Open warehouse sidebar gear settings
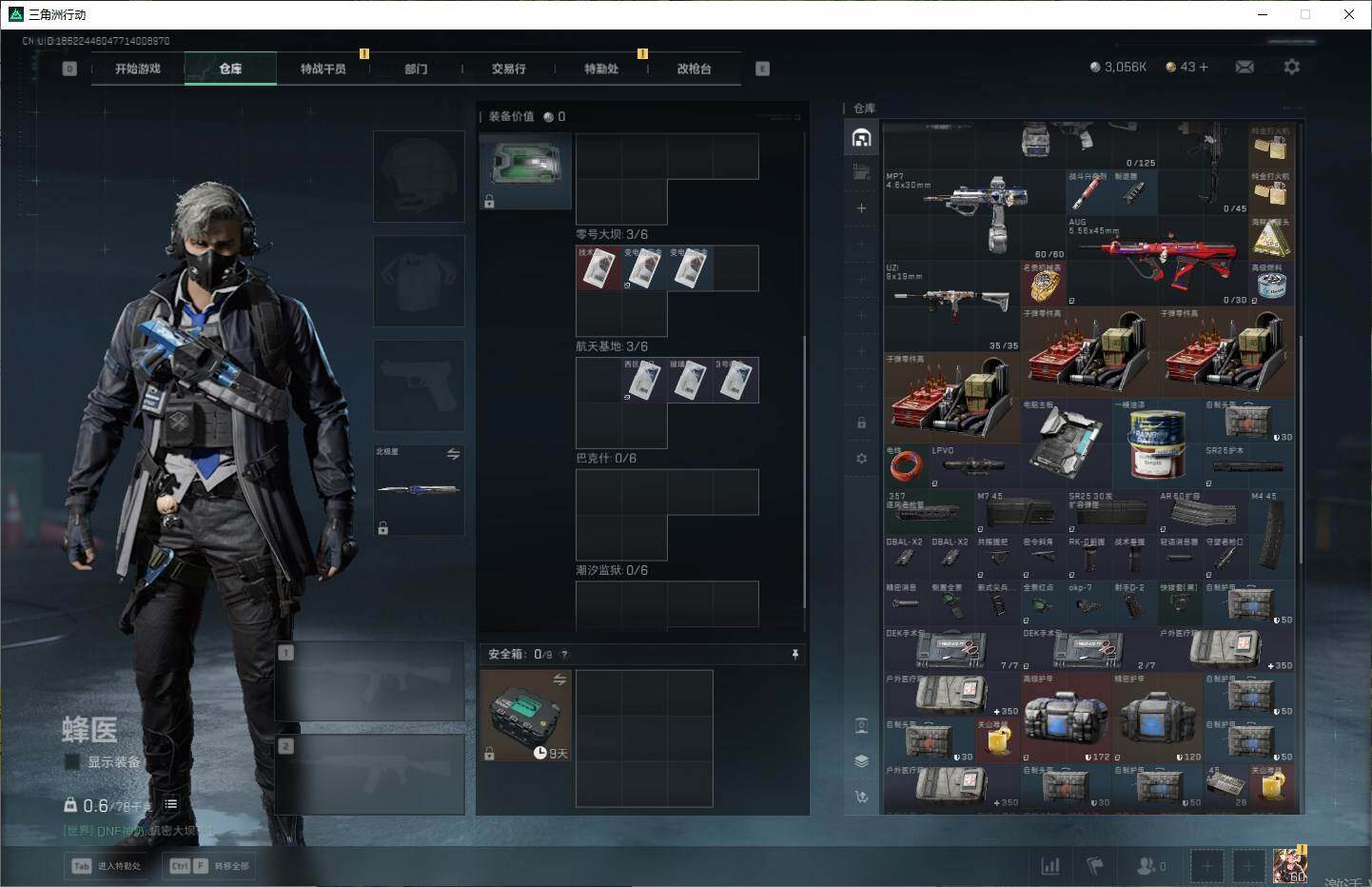 click(861, 459)
